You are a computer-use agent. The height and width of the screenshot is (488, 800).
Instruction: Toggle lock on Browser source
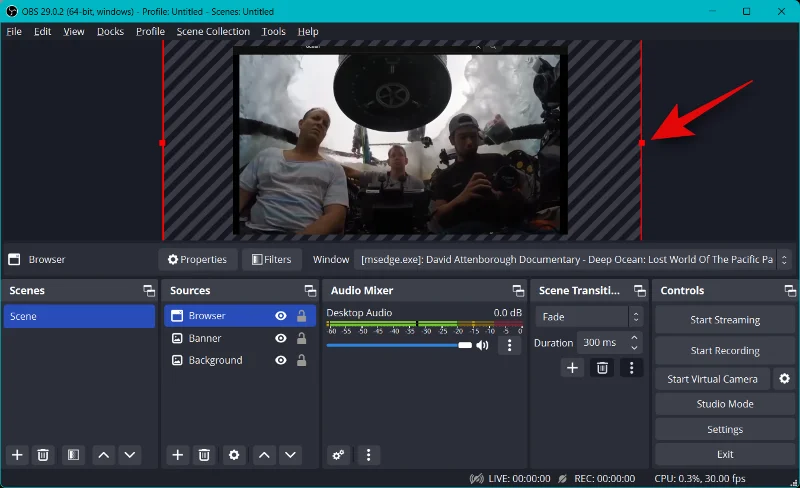(x=302, y=316)
